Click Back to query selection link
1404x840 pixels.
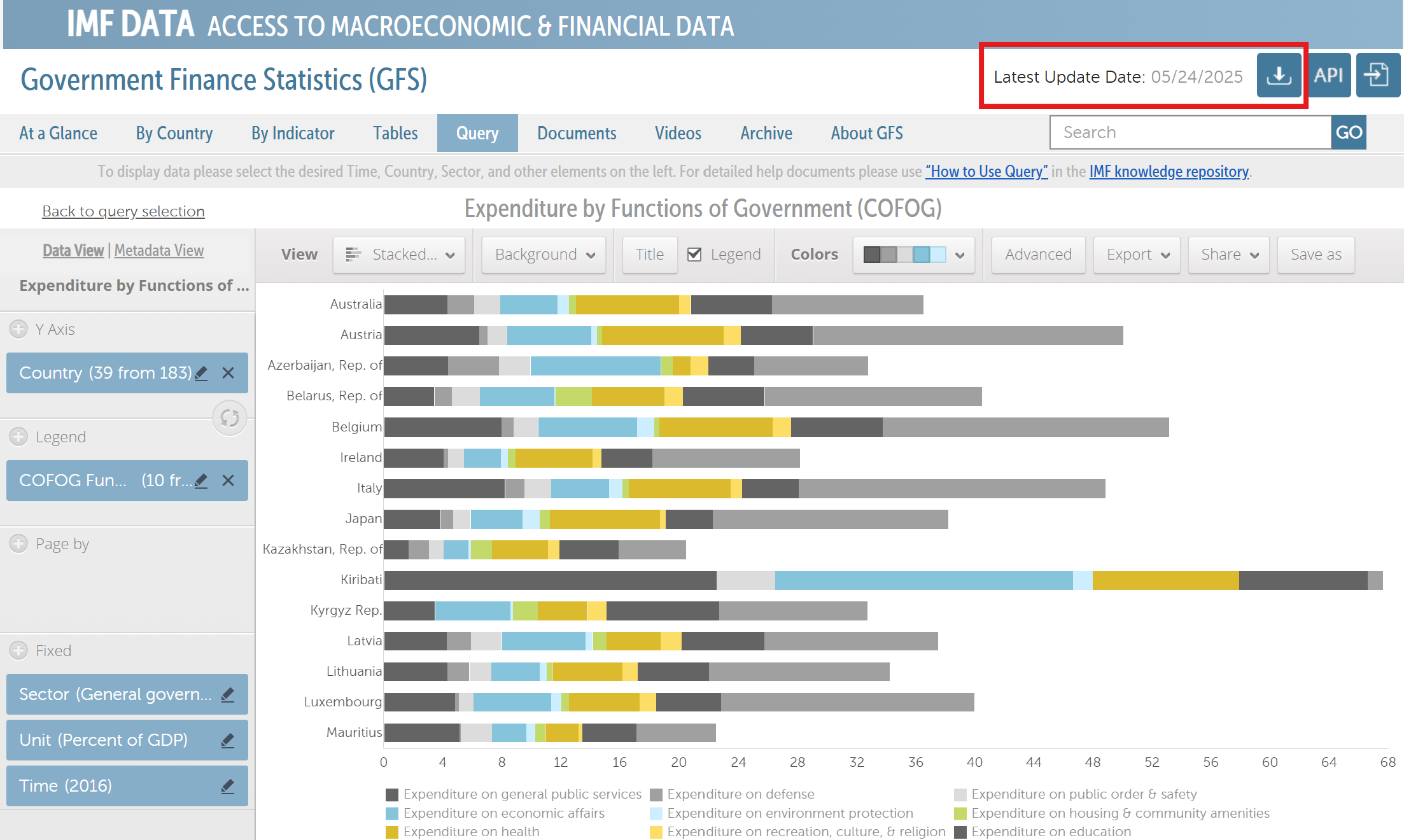point(123,211)
